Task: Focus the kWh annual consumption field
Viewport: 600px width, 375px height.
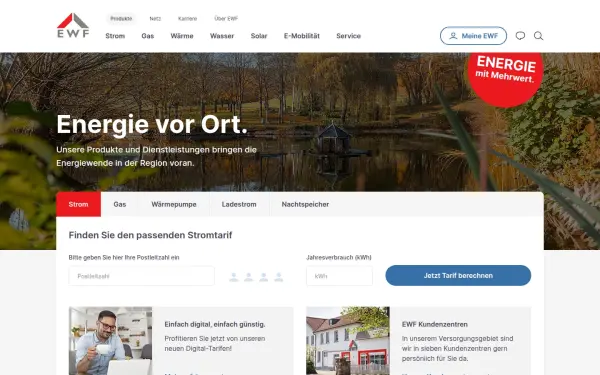Action: [339, 276]
